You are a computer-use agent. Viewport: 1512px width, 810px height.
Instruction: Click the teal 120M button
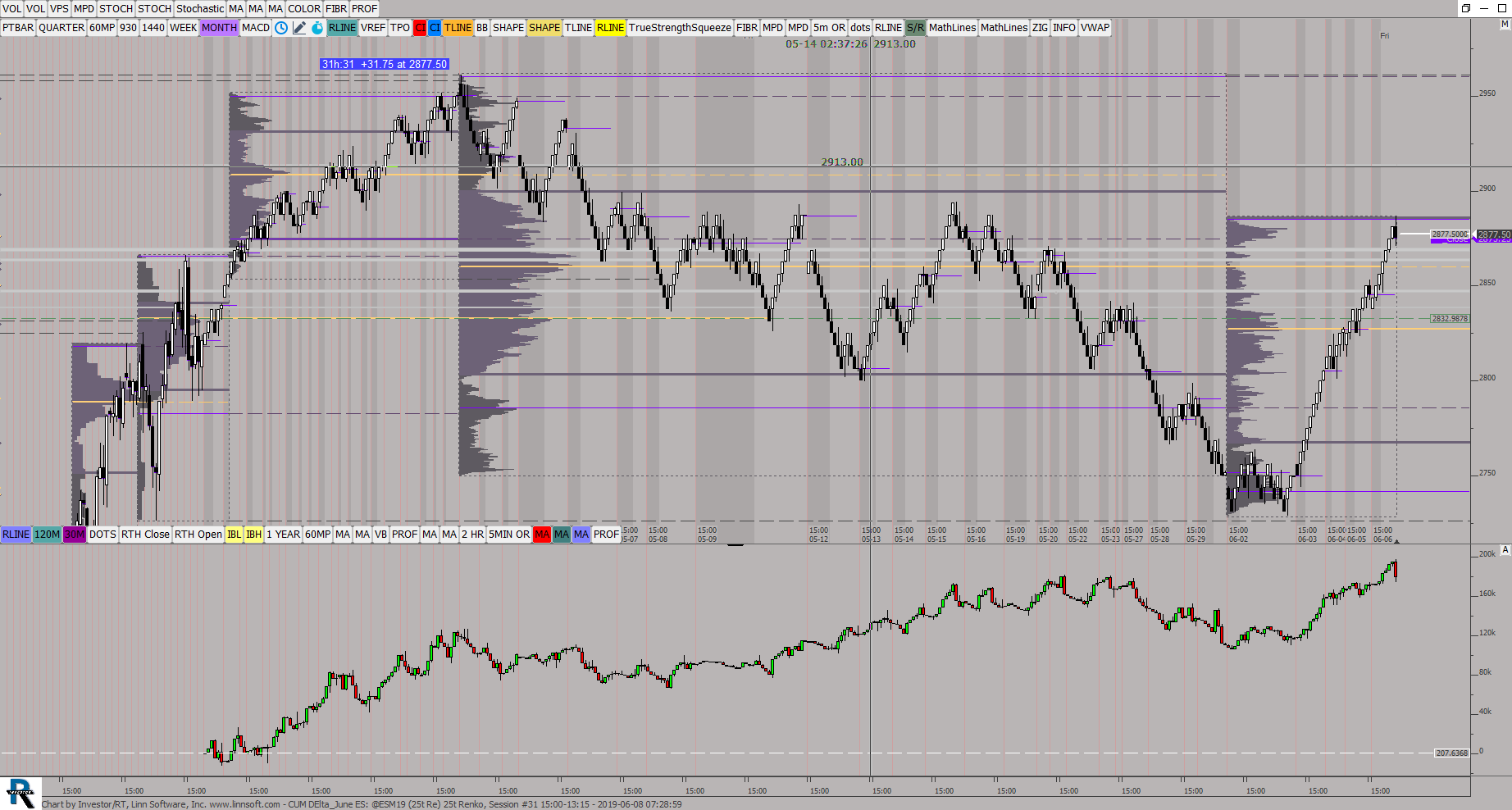(x=48, y=535)
